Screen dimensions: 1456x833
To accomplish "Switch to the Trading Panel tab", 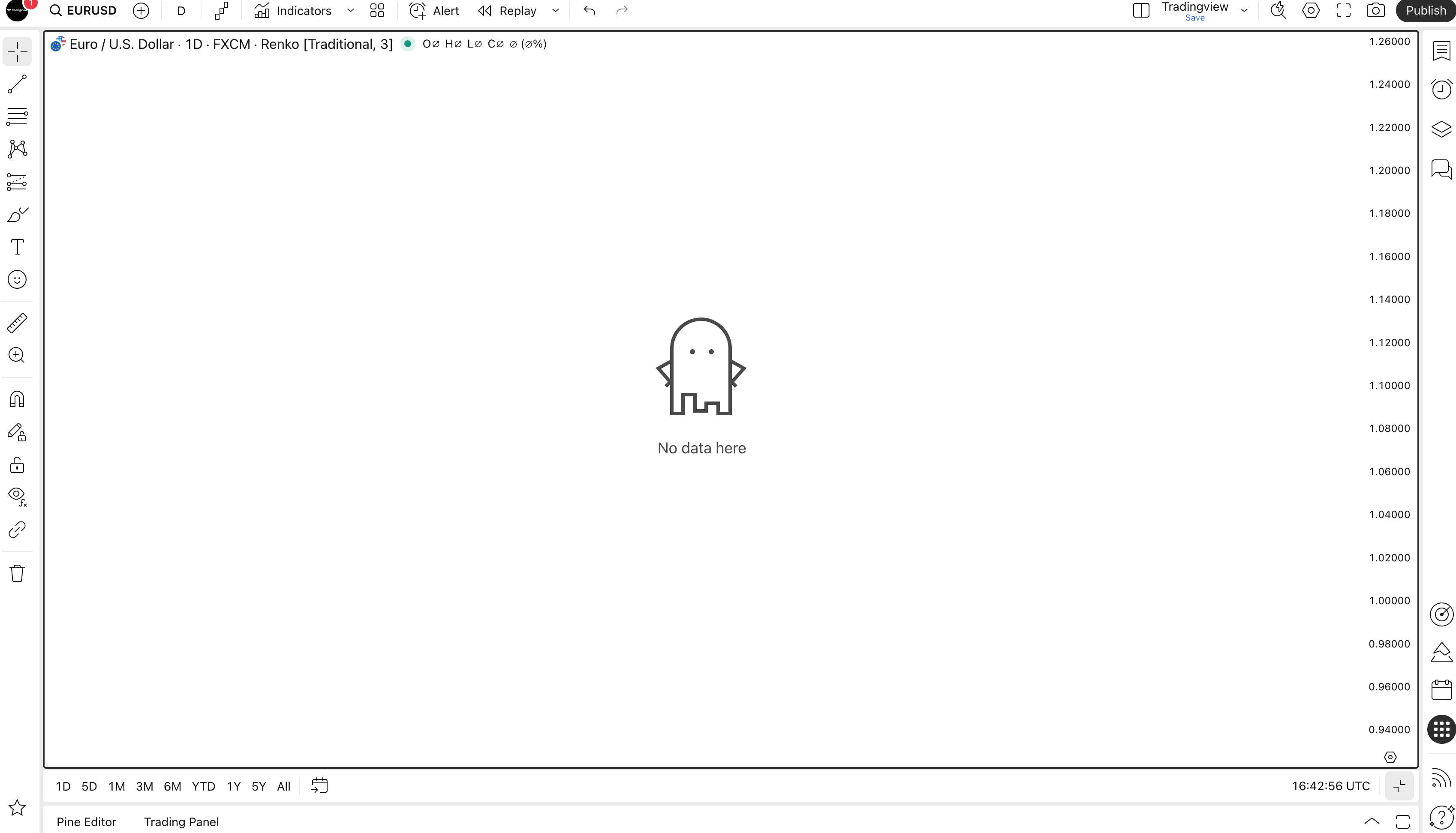I will (x=181, y=821).
